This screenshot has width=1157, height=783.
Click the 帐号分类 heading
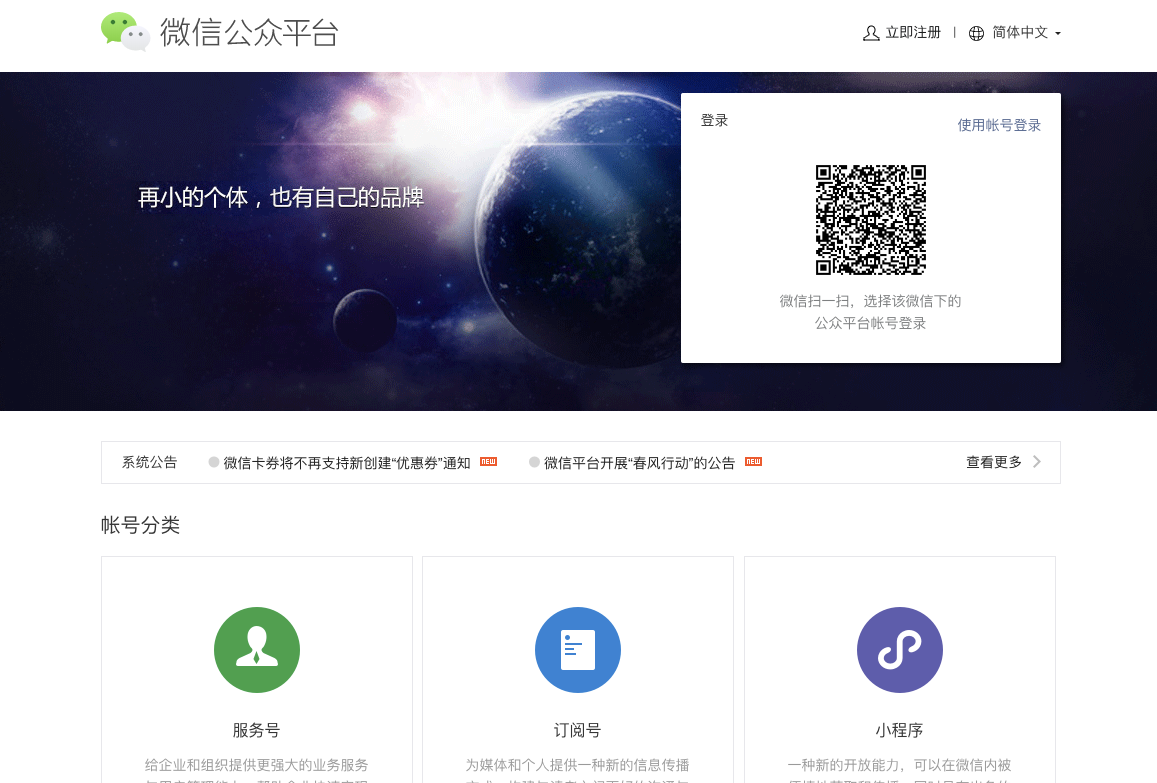click(x=140, y=525)
